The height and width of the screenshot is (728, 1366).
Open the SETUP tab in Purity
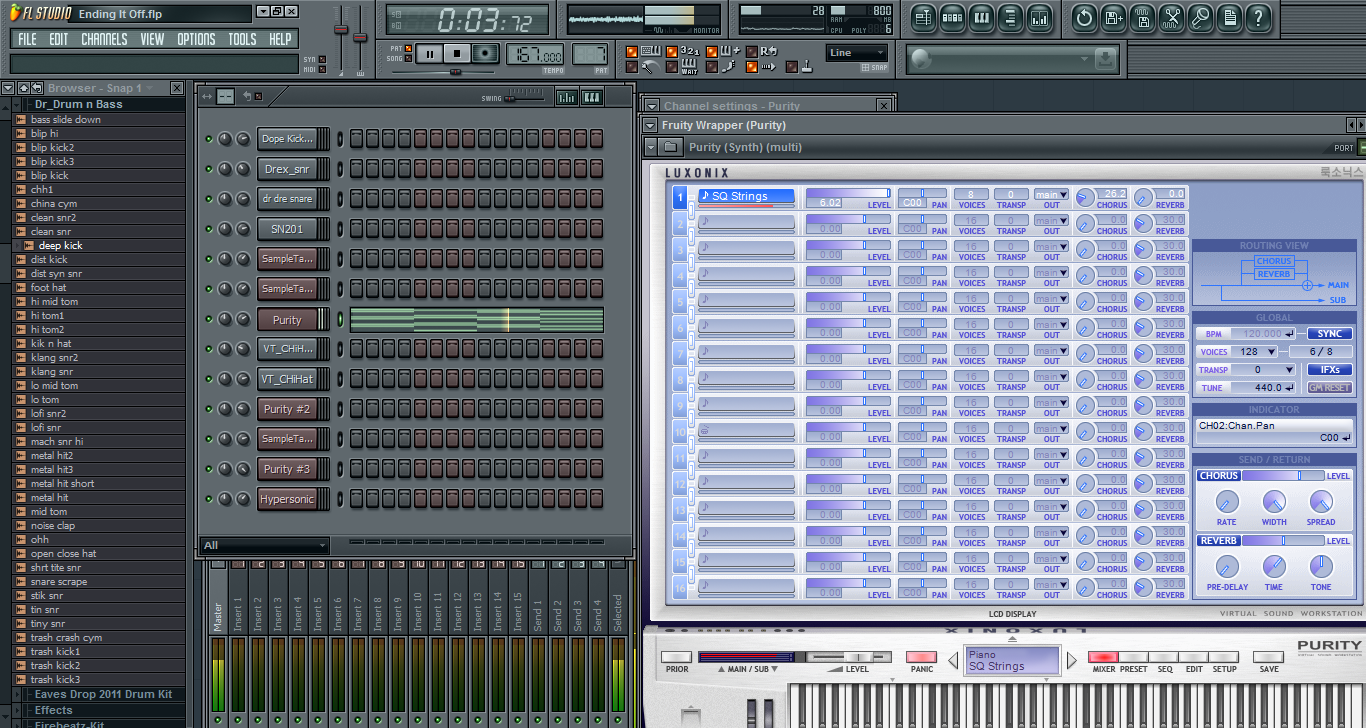[1224, 658]
